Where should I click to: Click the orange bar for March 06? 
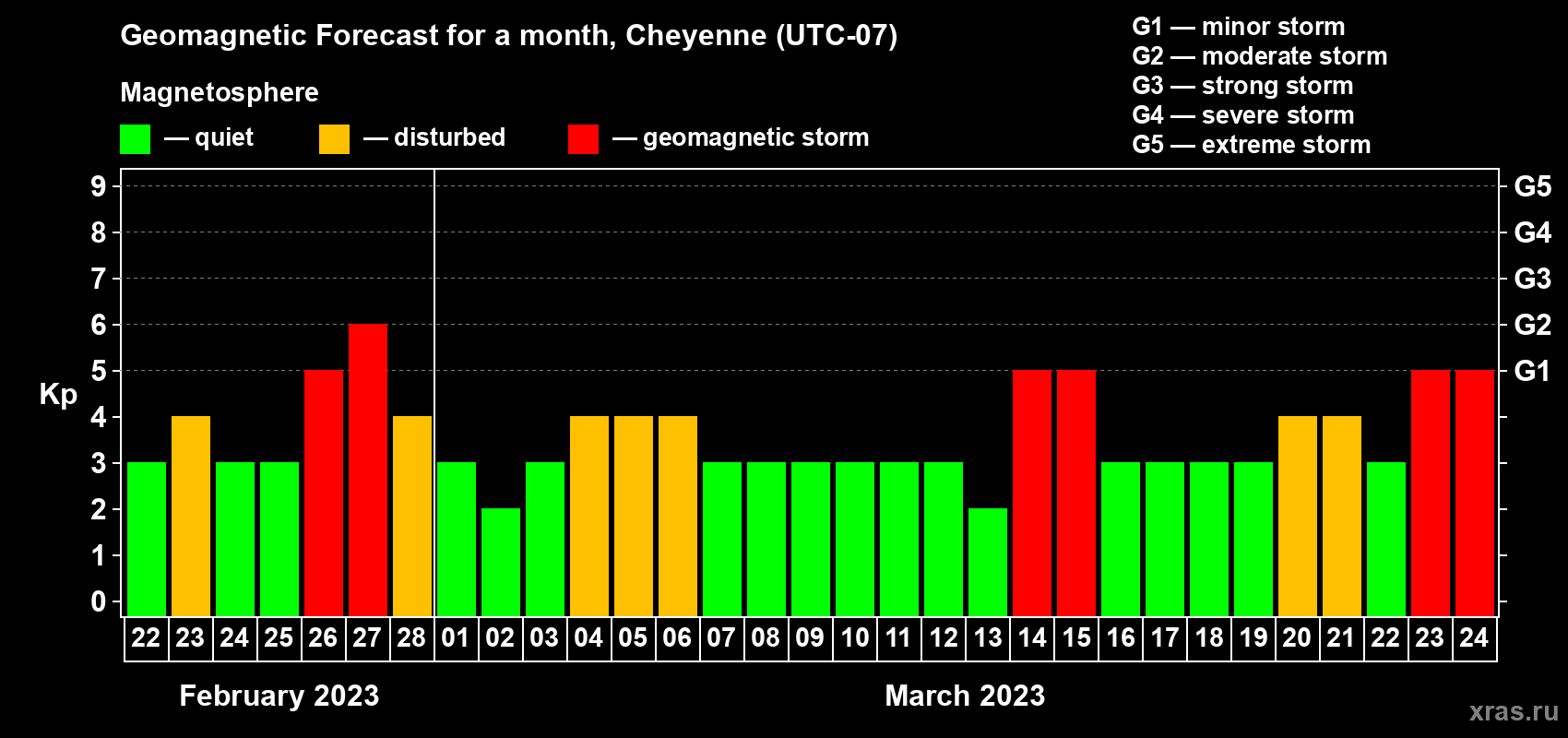(x=678, y=517)
